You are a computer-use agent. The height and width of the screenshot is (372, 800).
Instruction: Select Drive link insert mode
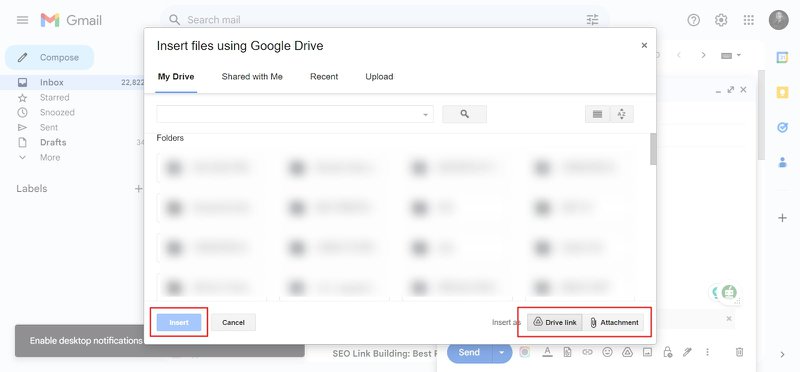[555, 323]
